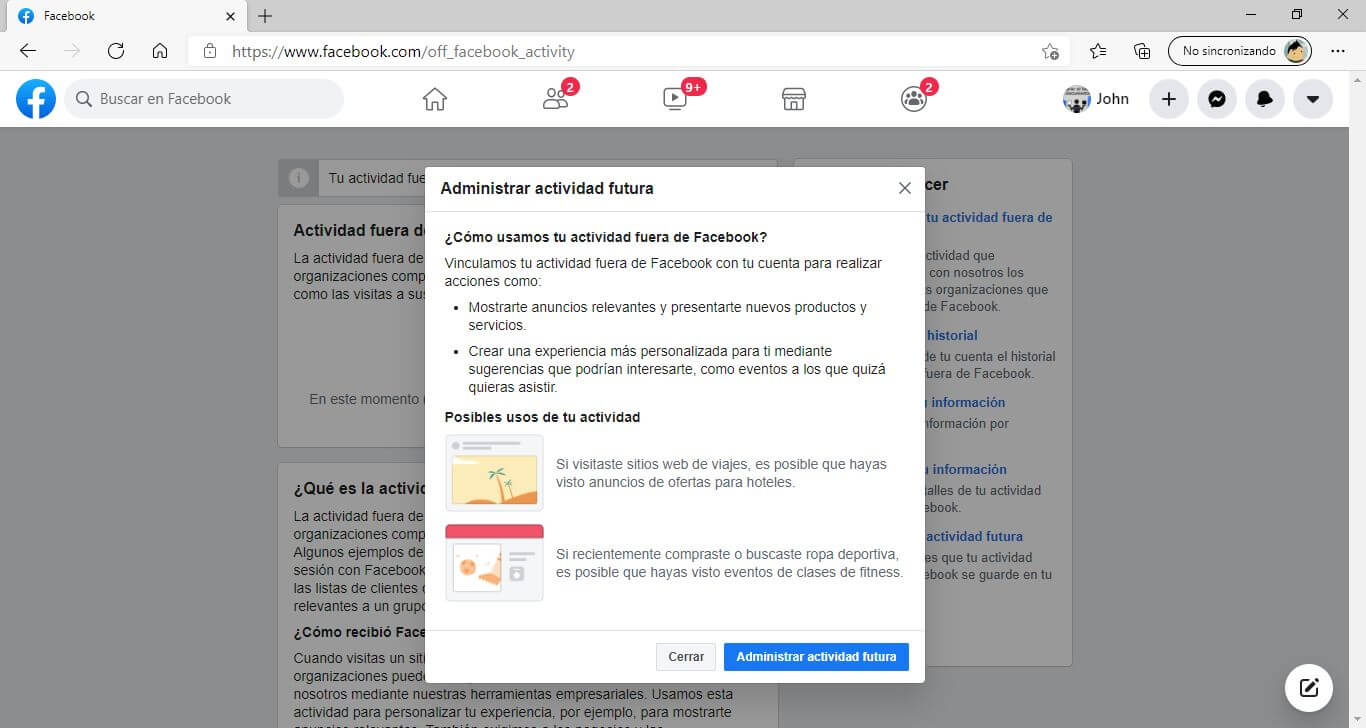The image size is (1366, 728).
Task: Click the browser home button
Action: pyautogui.click(x=160, y=51)
